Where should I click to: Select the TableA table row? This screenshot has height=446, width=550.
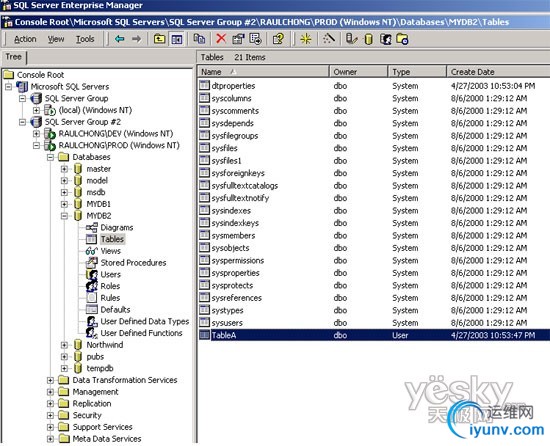374,335
